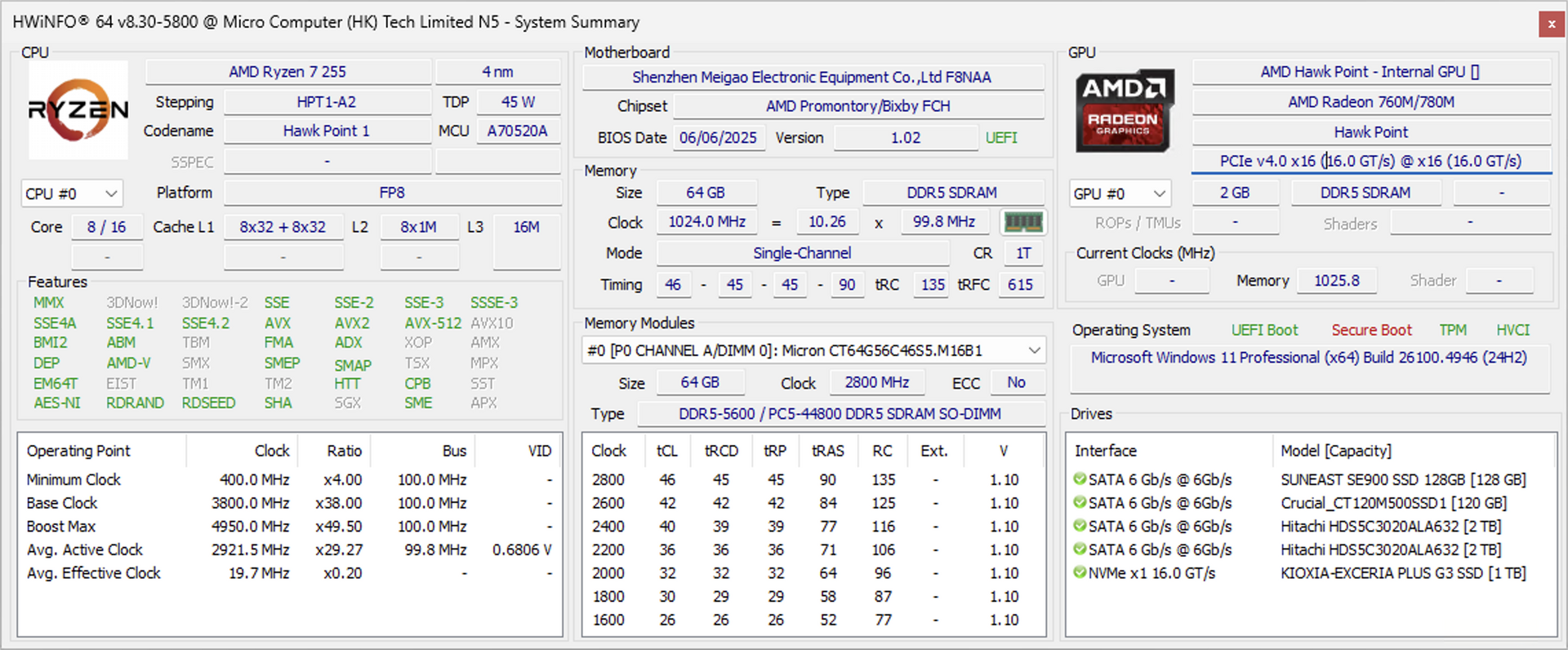Viewport: 1568px width, 650px height.
Task: Click the AMD Radeon 760M/780M field
Action: click(1371, 102)
